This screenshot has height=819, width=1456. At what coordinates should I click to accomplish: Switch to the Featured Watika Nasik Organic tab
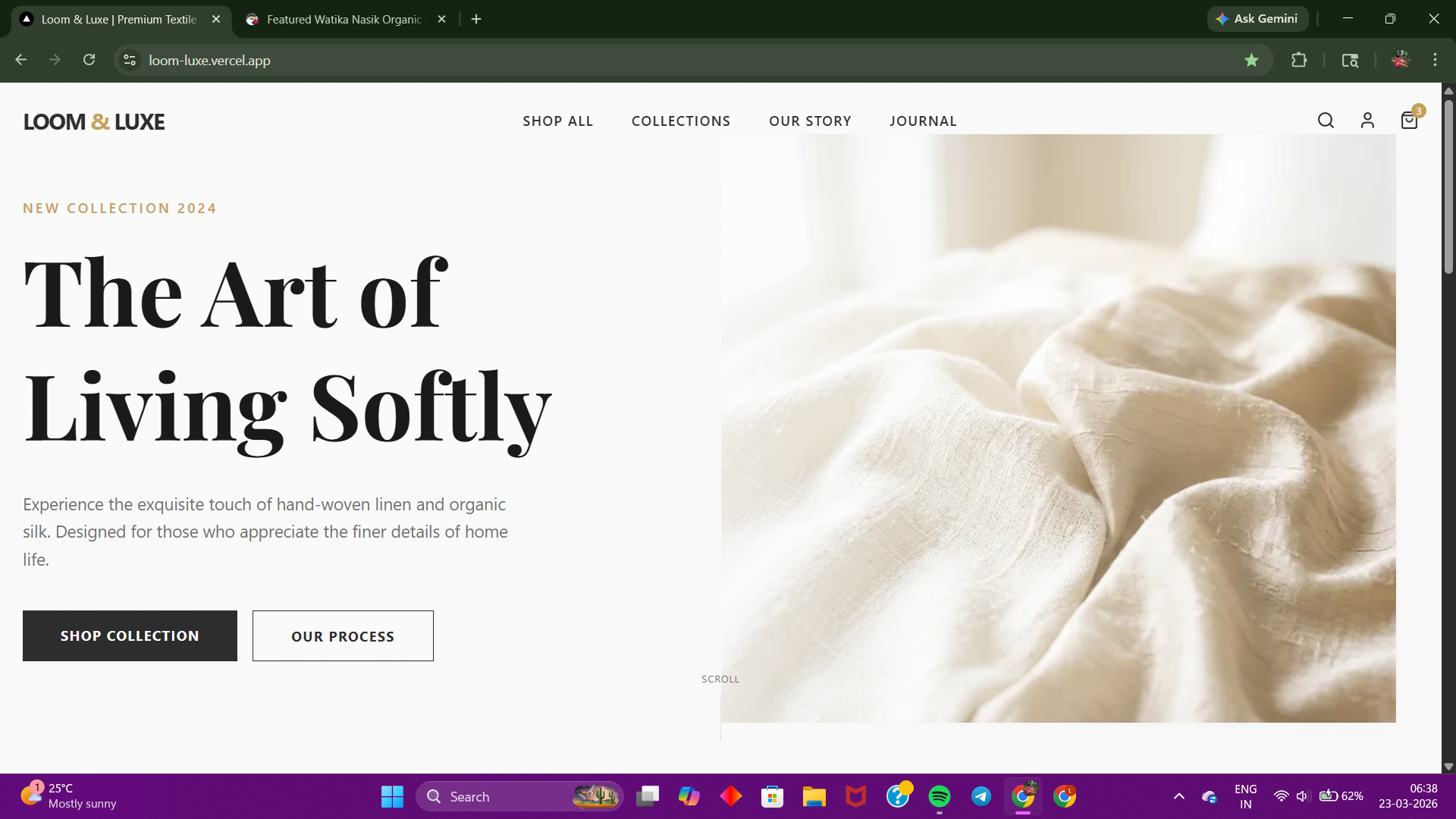coord(344,20)
